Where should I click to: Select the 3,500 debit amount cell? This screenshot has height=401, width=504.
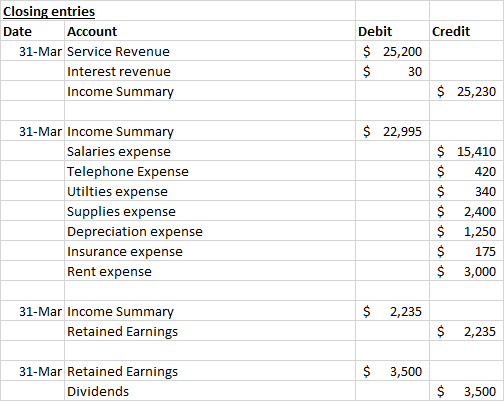[392, 371]
